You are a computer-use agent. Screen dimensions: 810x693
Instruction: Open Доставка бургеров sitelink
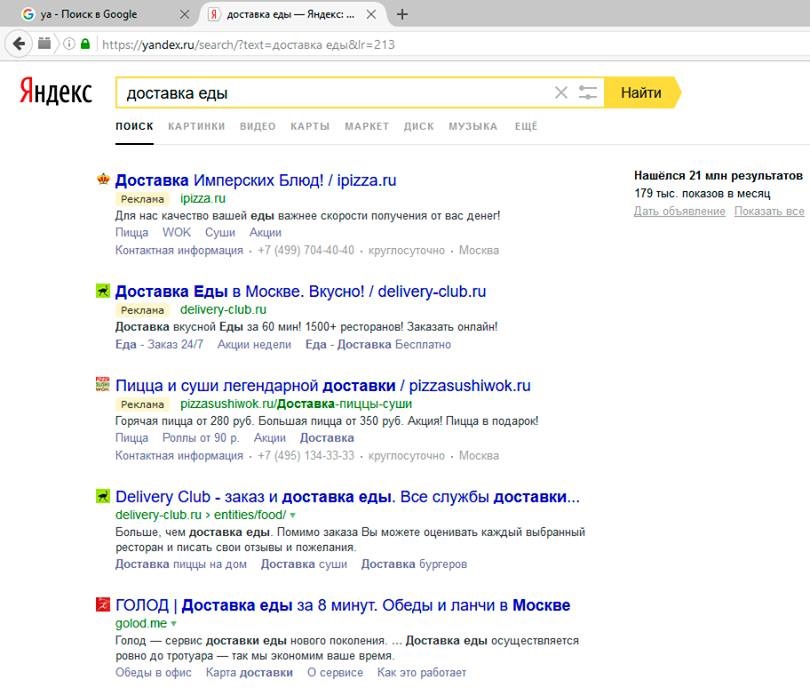point(414,564)
